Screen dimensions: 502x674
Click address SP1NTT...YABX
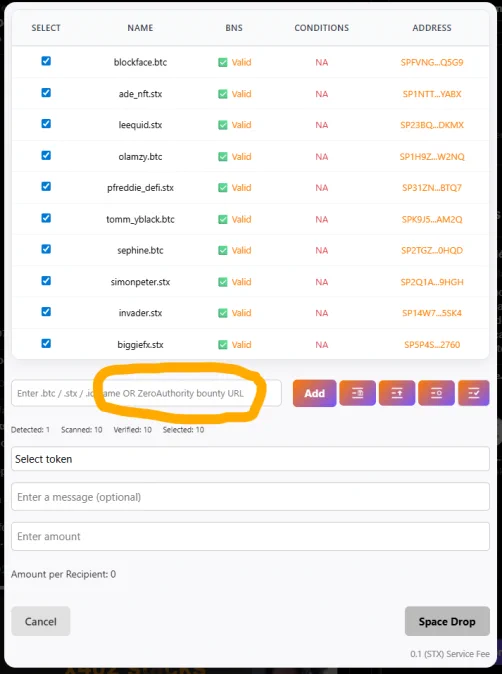(x=432, y=94)
